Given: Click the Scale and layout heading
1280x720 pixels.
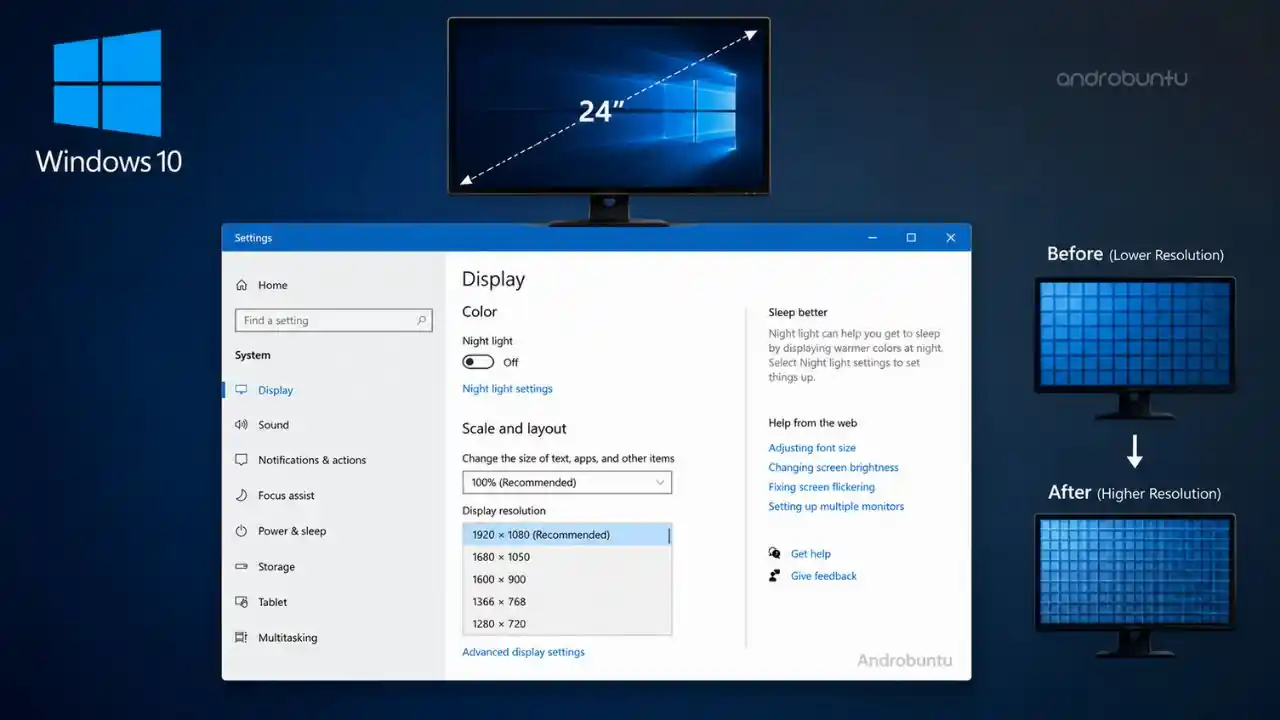Looking at the screenshot, I should [x=514, y=428].
